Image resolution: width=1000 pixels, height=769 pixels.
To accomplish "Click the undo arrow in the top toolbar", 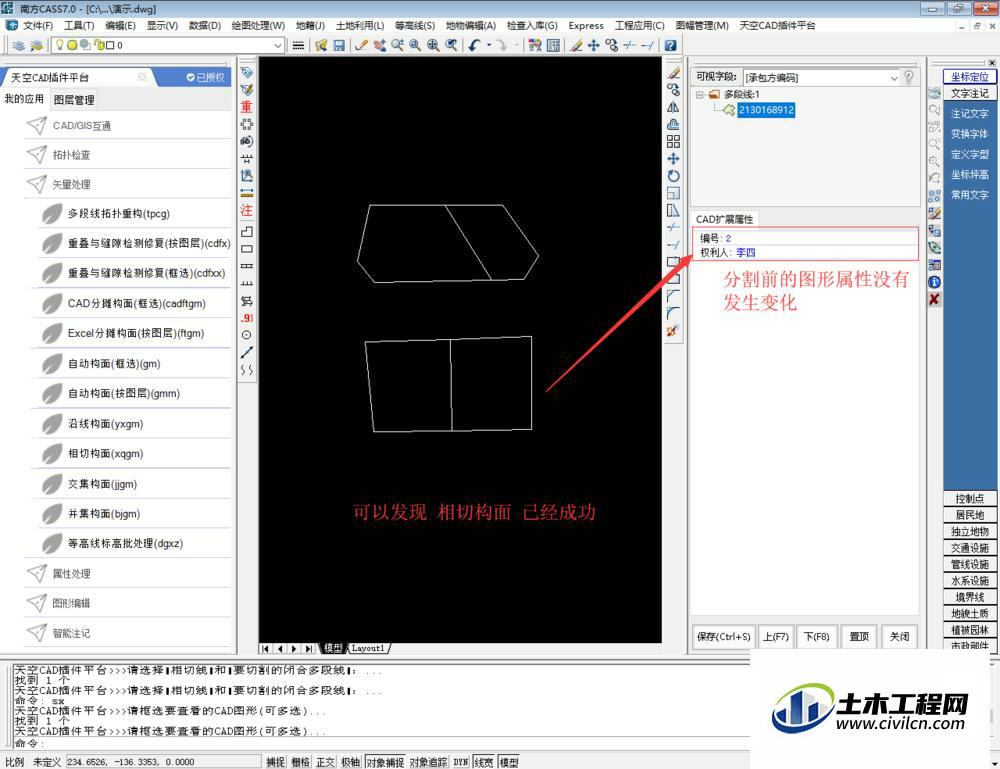I will [474, 45].
